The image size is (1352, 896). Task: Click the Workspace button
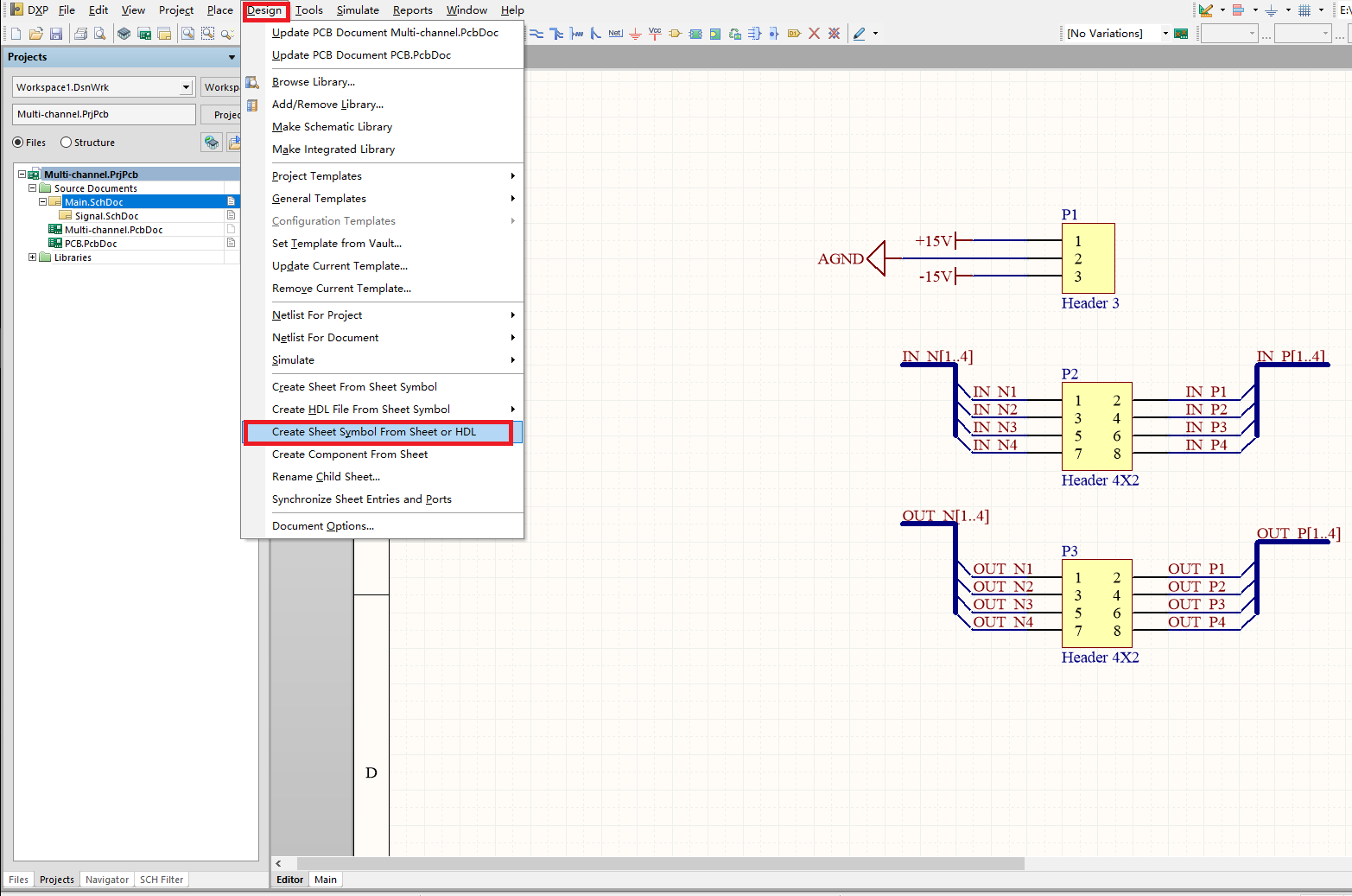point(221,87)
